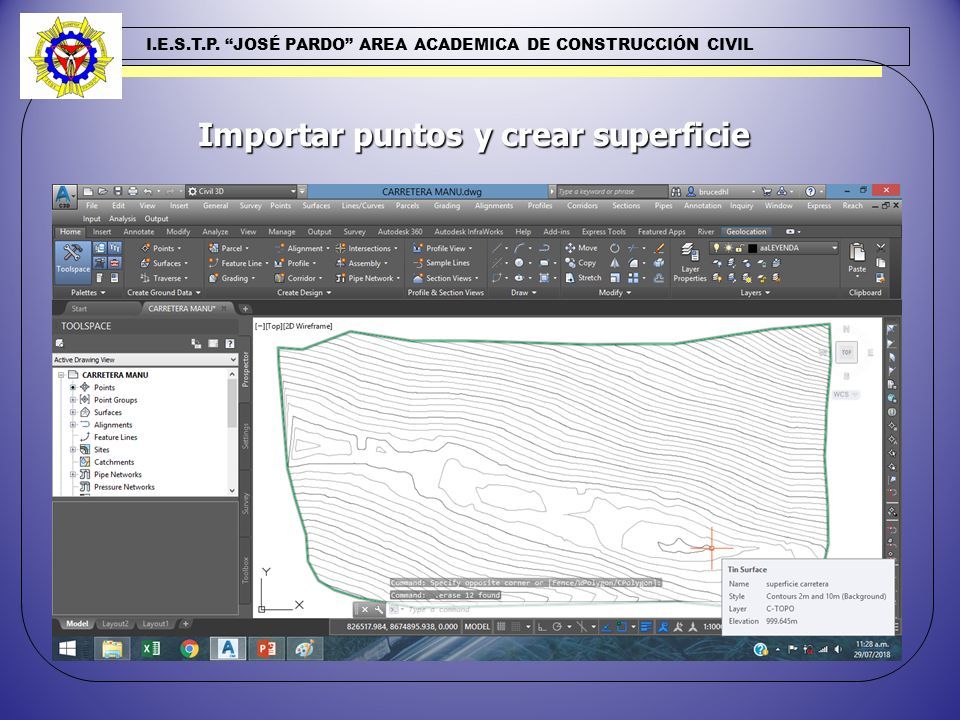Click the Windows Start button
The width and height of the screenshot is (960, 720).
pos(67,649)
